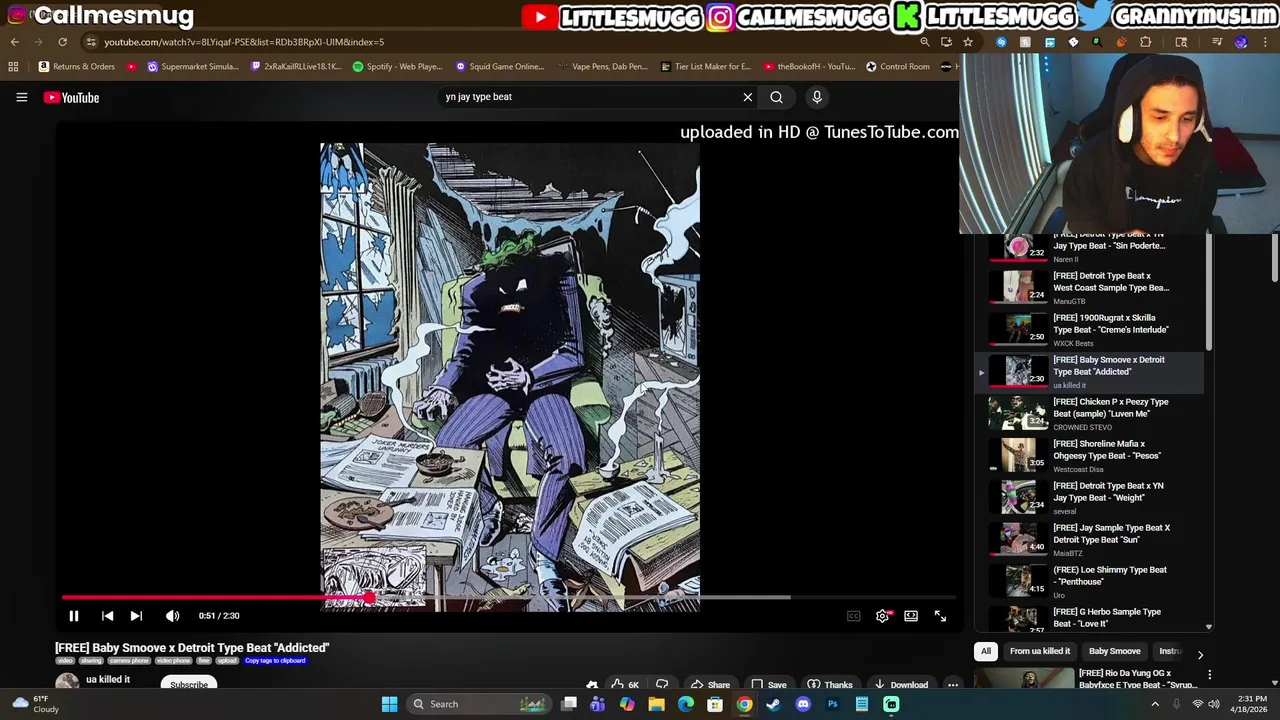Open the YouTube hamburger guide menu
This screenshot has height=720, width=1280.
tap(21, 97)
